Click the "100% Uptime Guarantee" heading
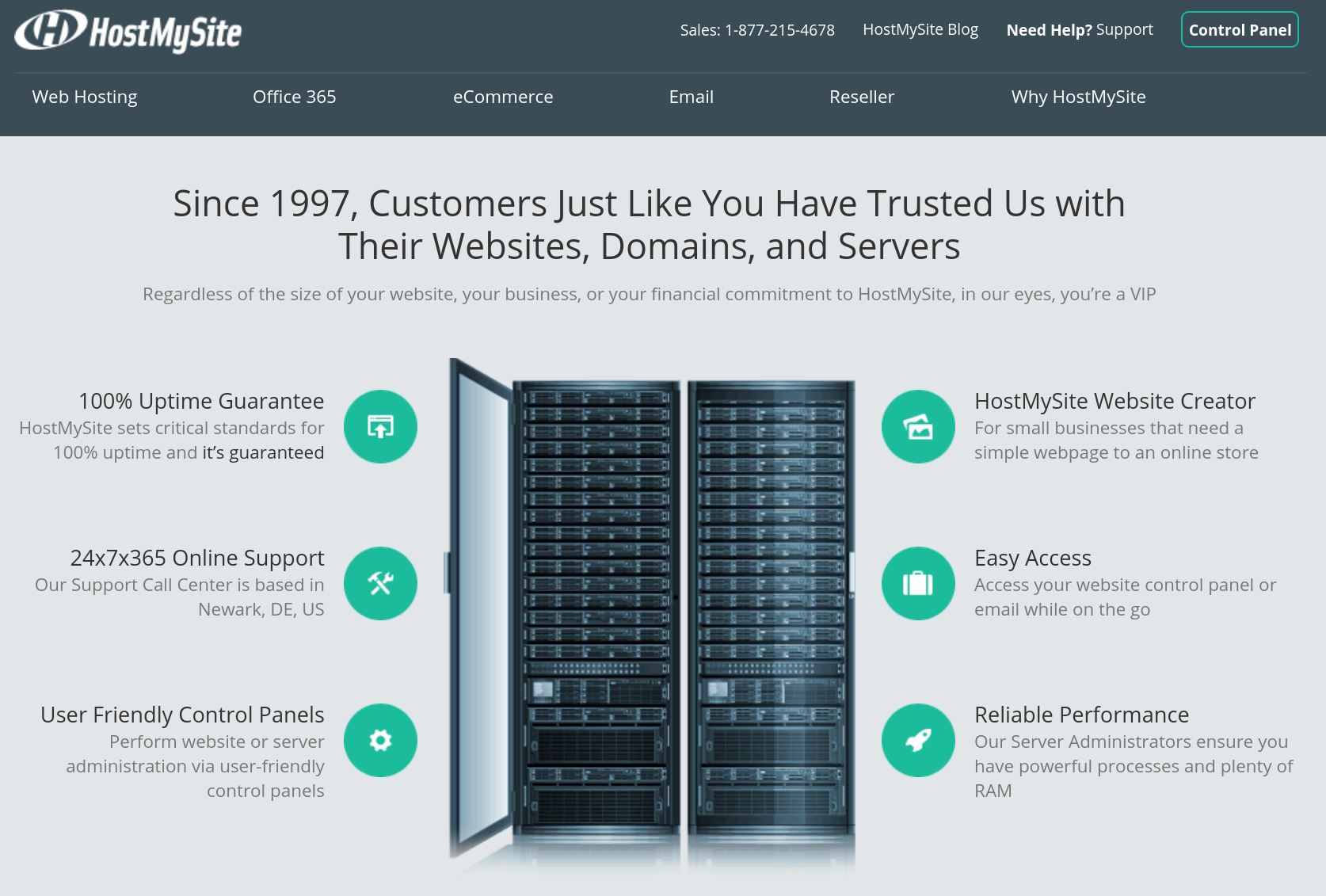The width and height of the screenshot is (1326, 896). (x=201, y=401)
